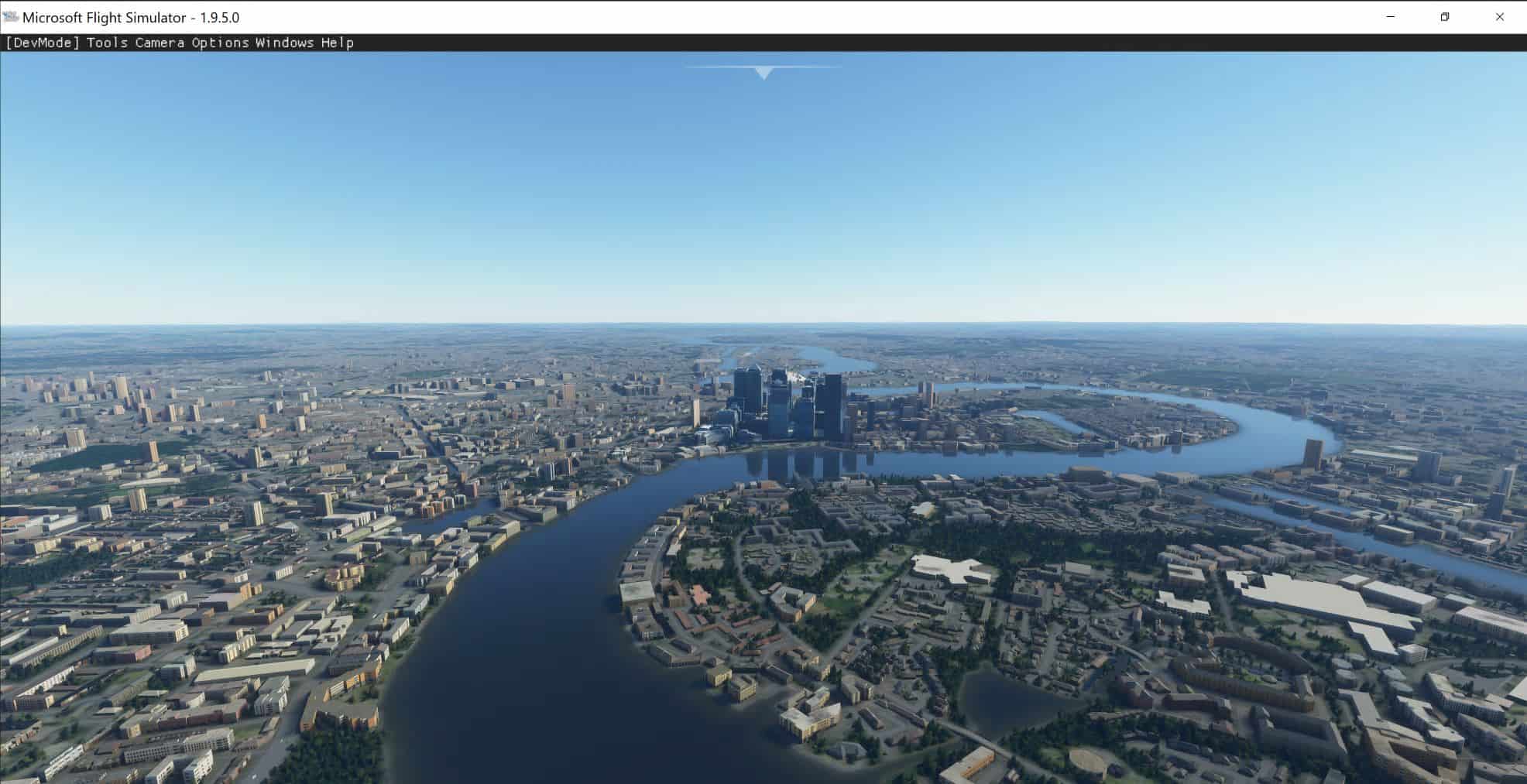Screen dimensions: 1527x784
Task: Minimize the Flight Simulator window
Action: (1391, 17)
